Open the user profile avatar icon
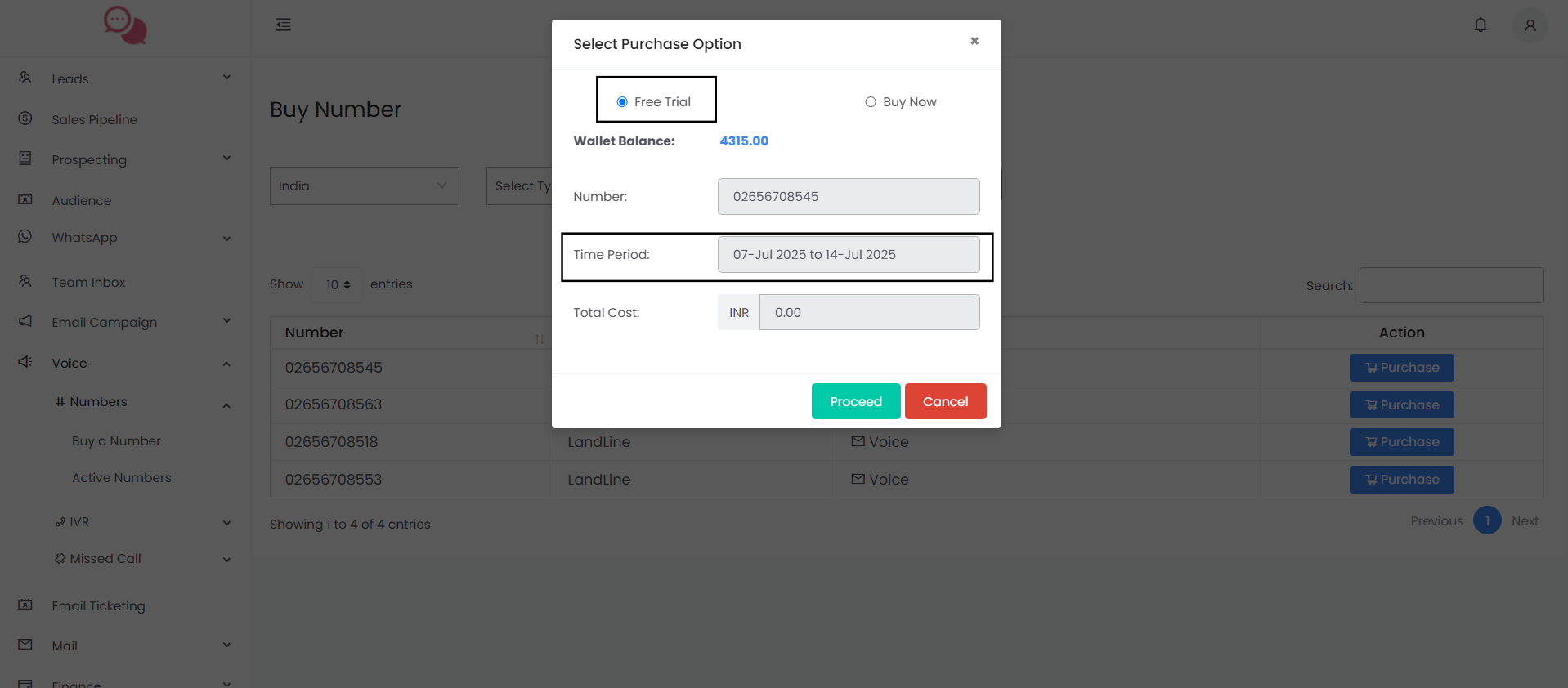 (1530, 25)
